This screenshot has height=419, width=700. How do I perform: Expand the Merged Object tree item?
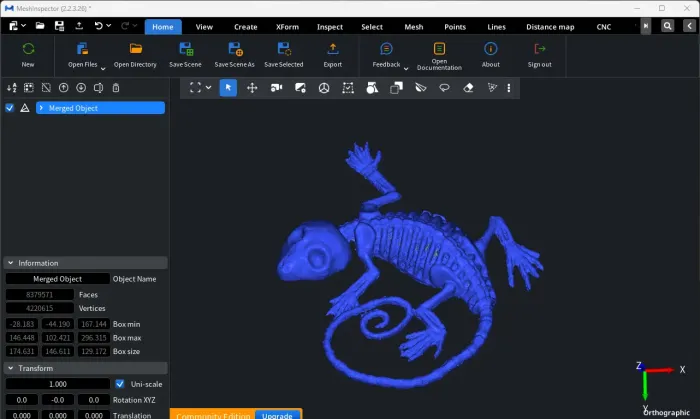point(41,108)
